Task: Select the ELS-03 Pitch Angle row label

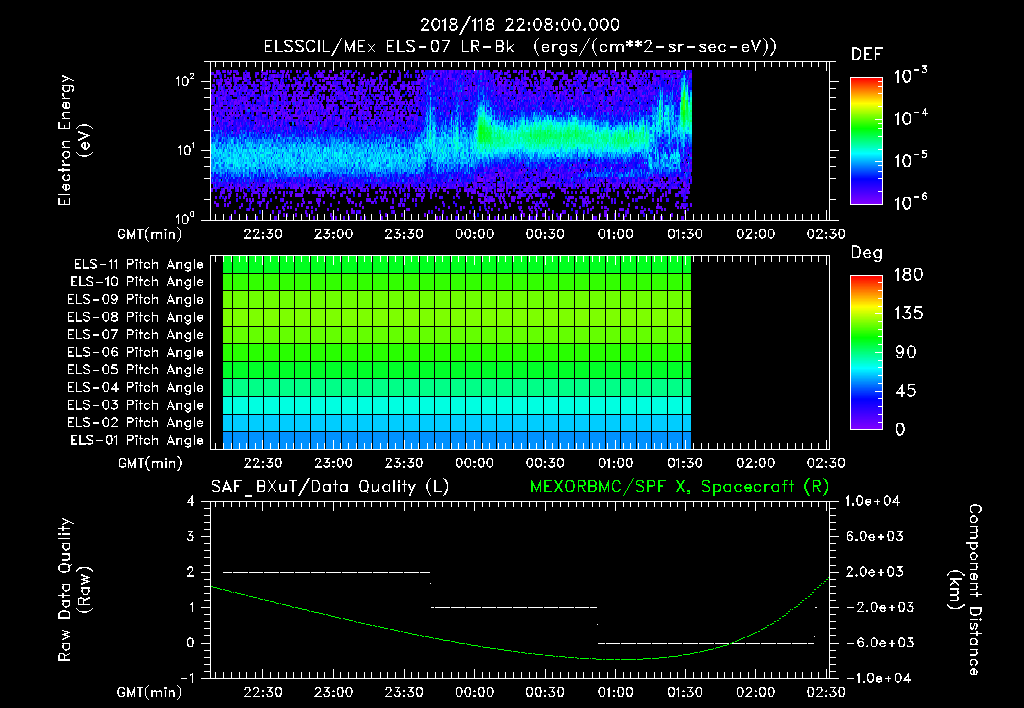Action: click(136, 406)
